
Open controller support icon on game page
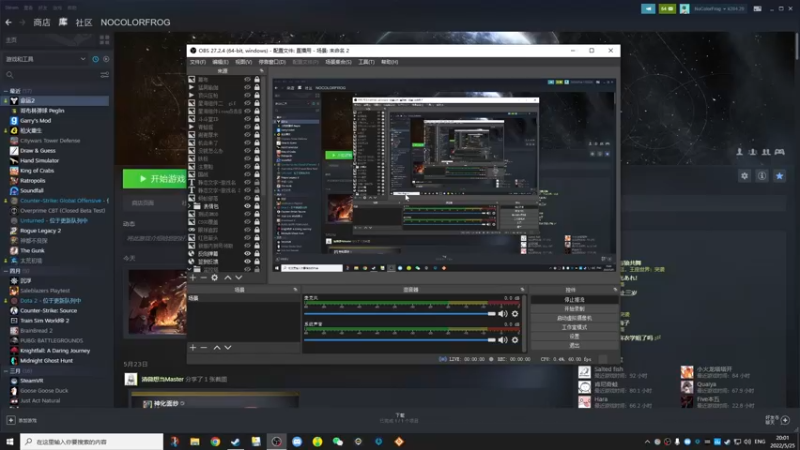(x=780, y=152)
